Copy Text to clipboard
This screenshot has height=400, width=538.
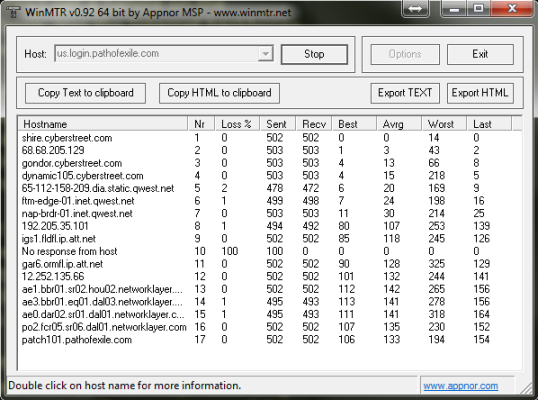pos(85,93)
